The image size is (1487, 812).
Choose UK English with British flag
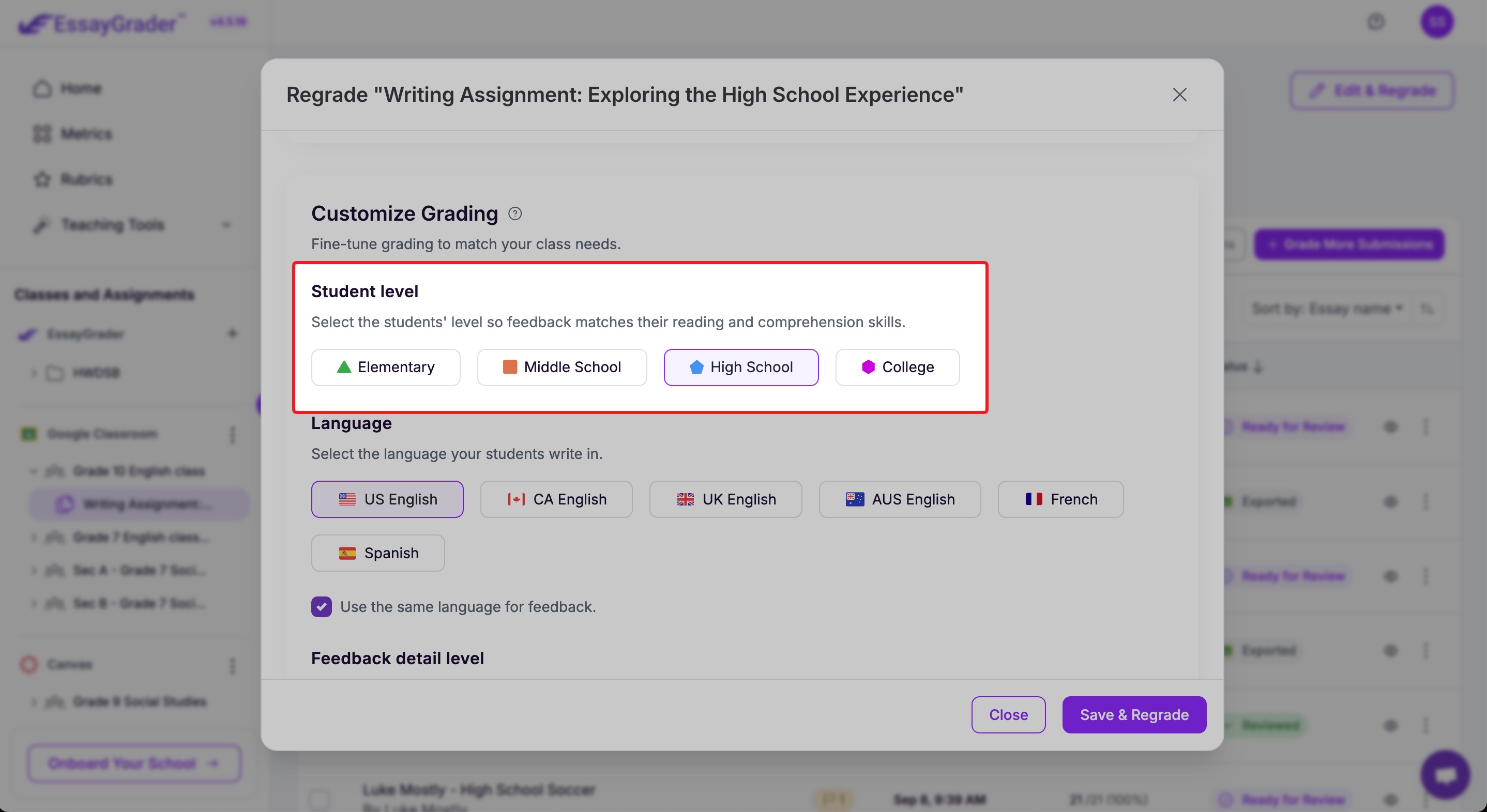(725, 499)
